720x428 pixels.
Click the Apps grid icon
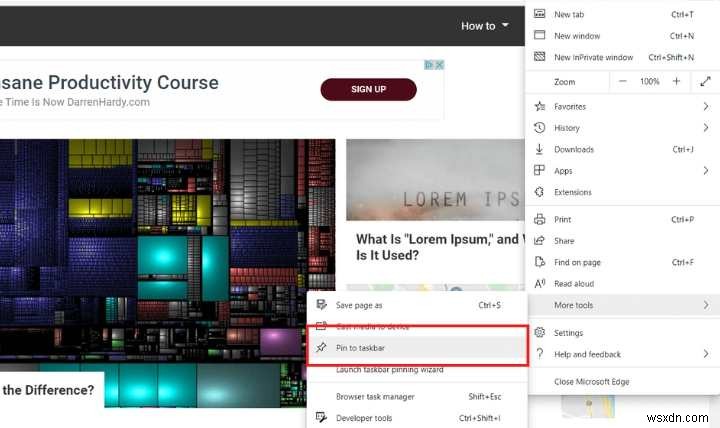click(x=540, y=170)
